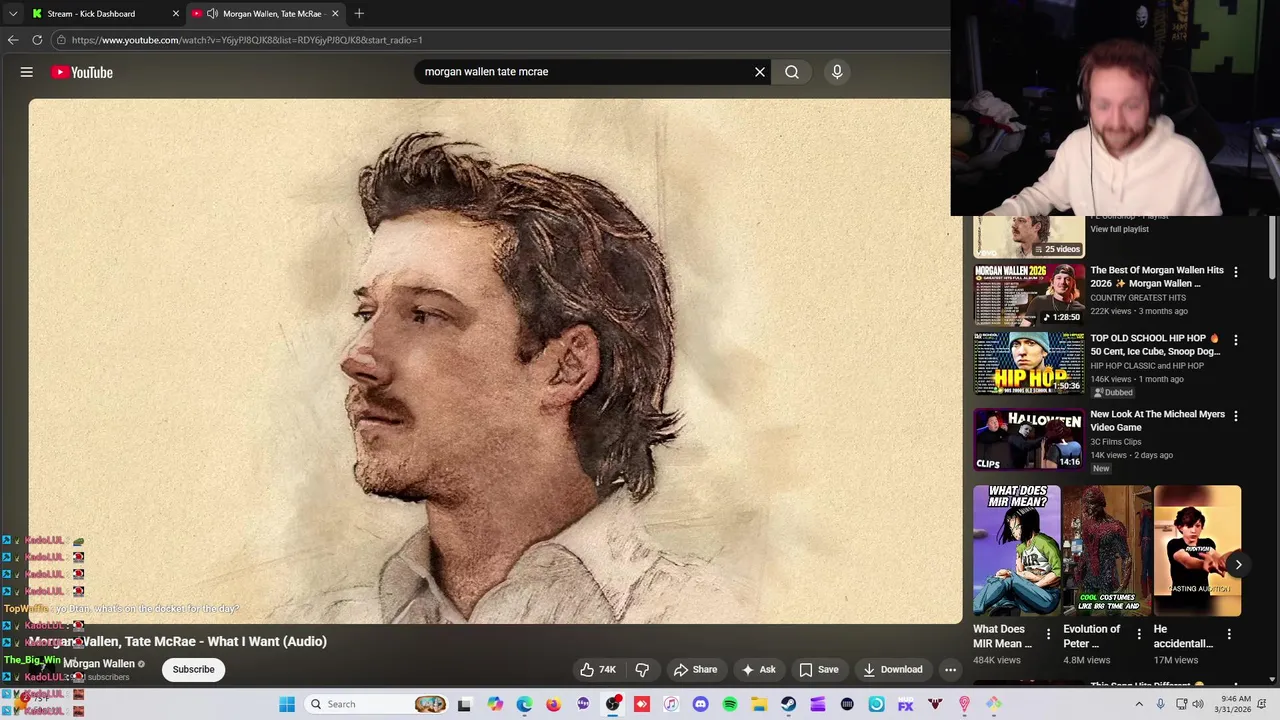Expand the tab search dropdown arrow
Image resolution: width=1280 pixels, height=720 pixels.
pos(13,14)
